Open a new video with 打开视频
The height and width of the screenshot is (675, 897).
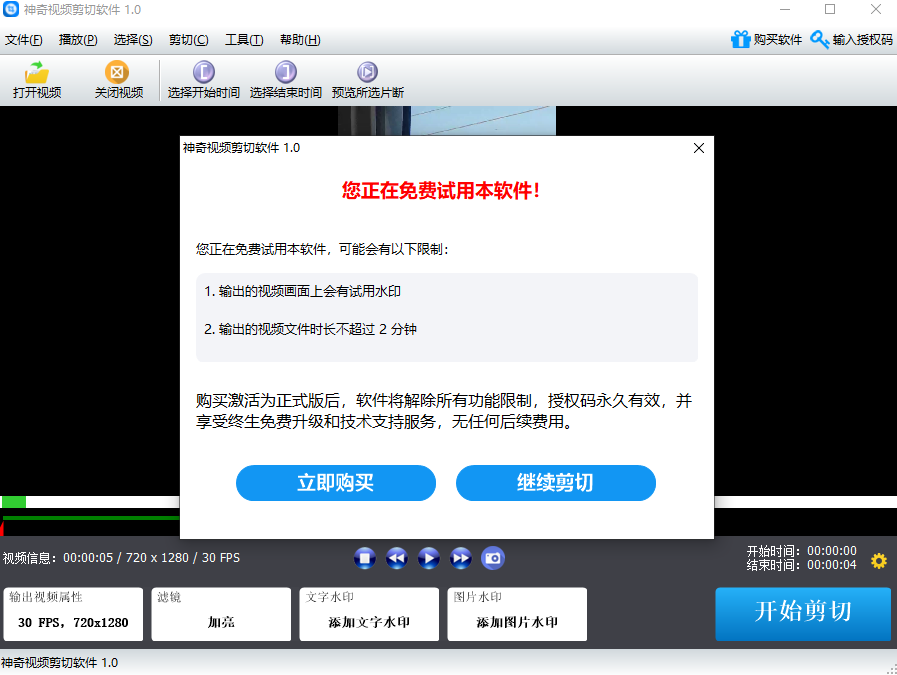click(x=35, y=80)
